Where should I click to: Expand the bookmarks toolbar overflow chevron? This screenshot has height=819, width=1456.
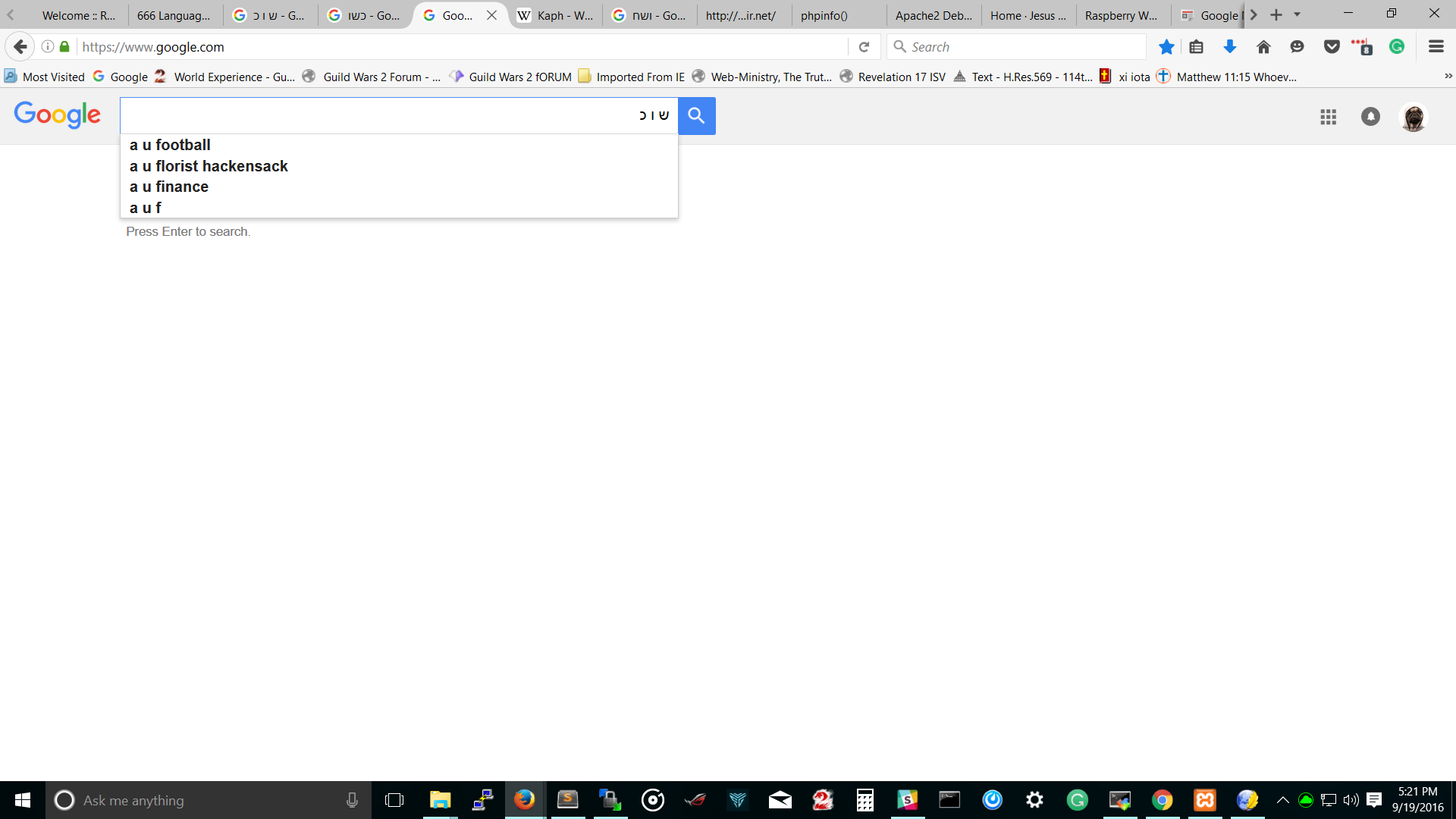(x=1448, y=77)
